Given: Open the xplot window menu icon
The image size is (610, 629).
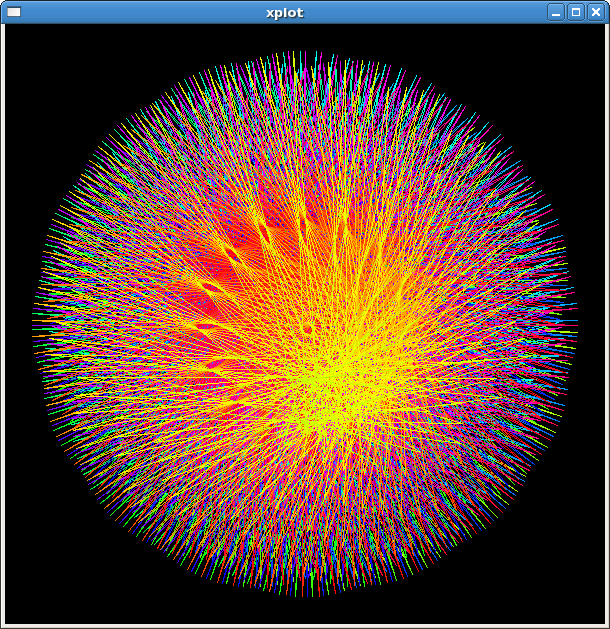Looking at the screenshot, I should (x=14, y=12).
